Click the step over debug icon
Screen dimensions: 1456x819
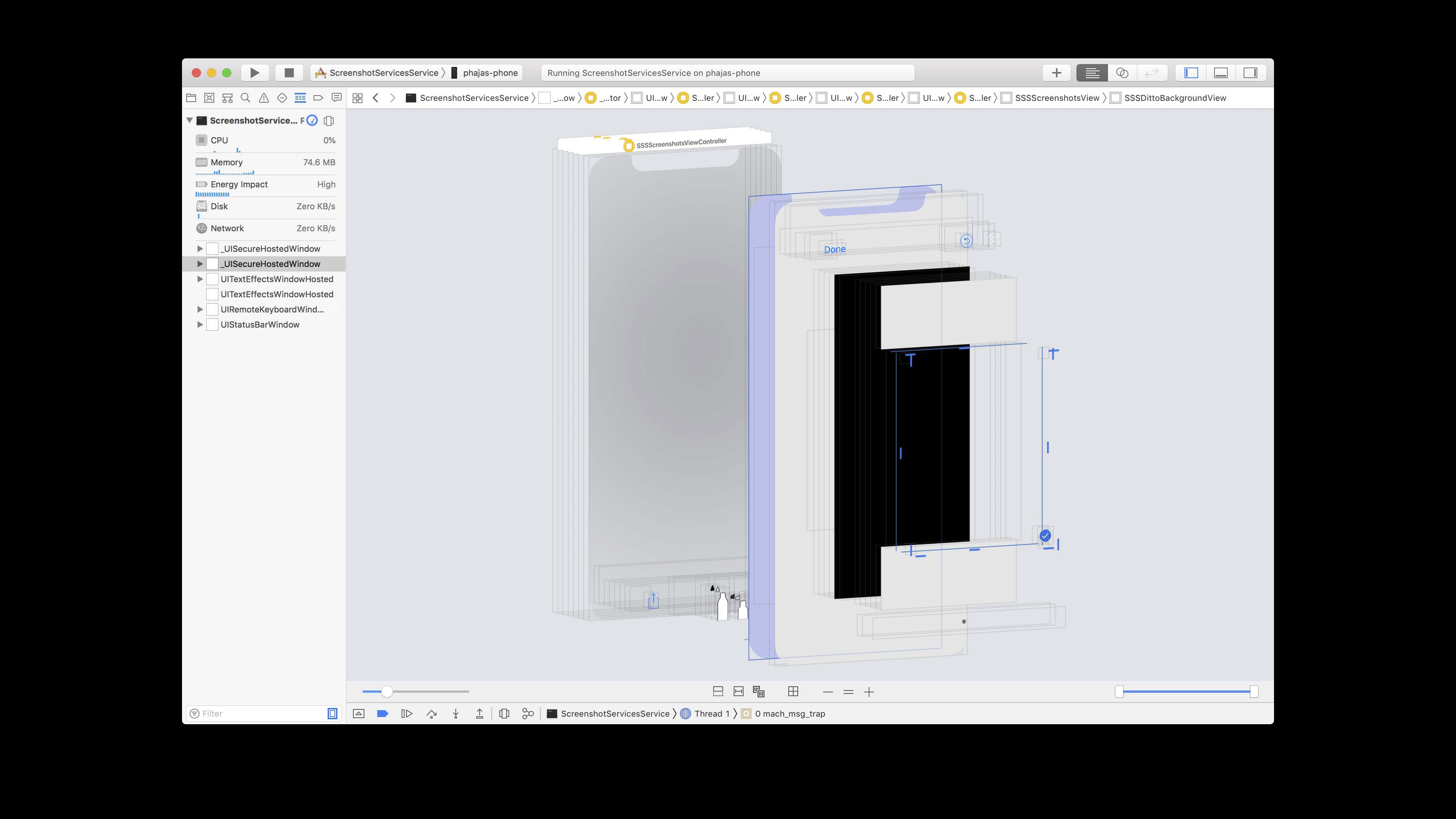pyautogui.click(x=432, y=714)
